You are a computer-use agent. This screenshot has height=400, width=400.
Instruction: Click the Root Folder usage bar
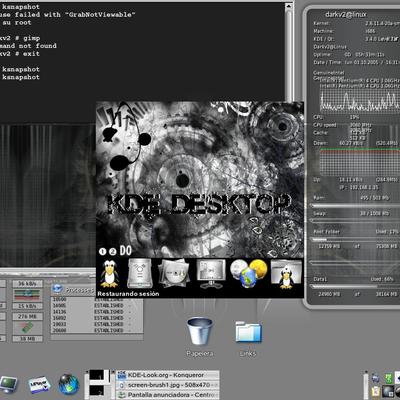click(x=354, y=239)
